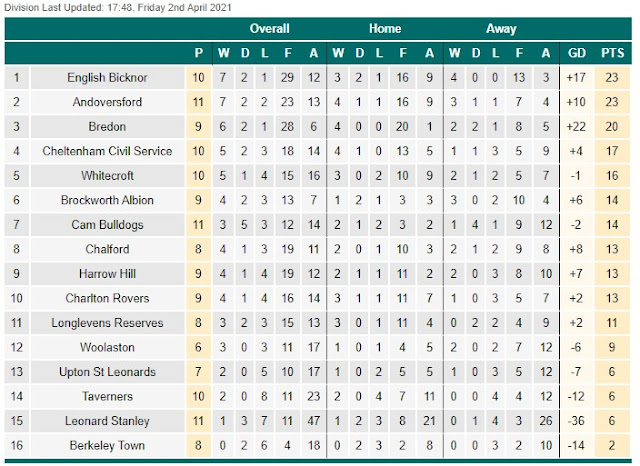Sort by the PTS column header
The width and height of the screenshot is (640, 466).
click(613, 53)
